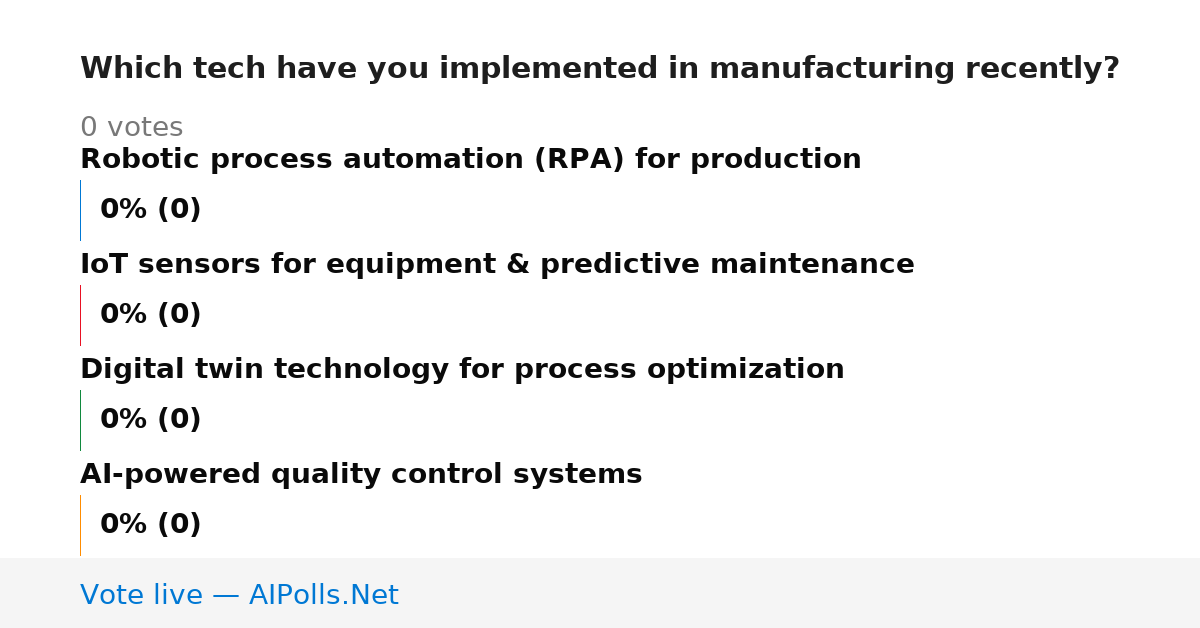Click the 0 votes counter

pyautogui.click(x=131, y=128)
